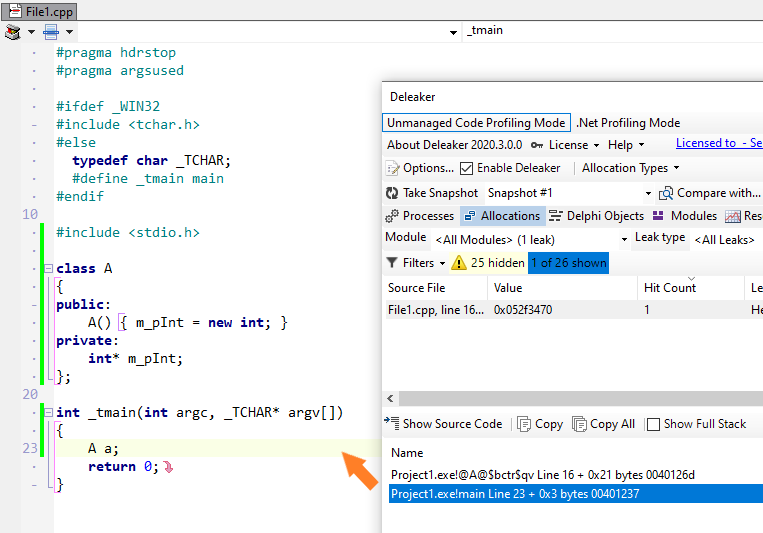This screenshot has height=533, width=763.
Task: Click the horizontal scrollbar track in Deleaker
Action: click(581, 399)
